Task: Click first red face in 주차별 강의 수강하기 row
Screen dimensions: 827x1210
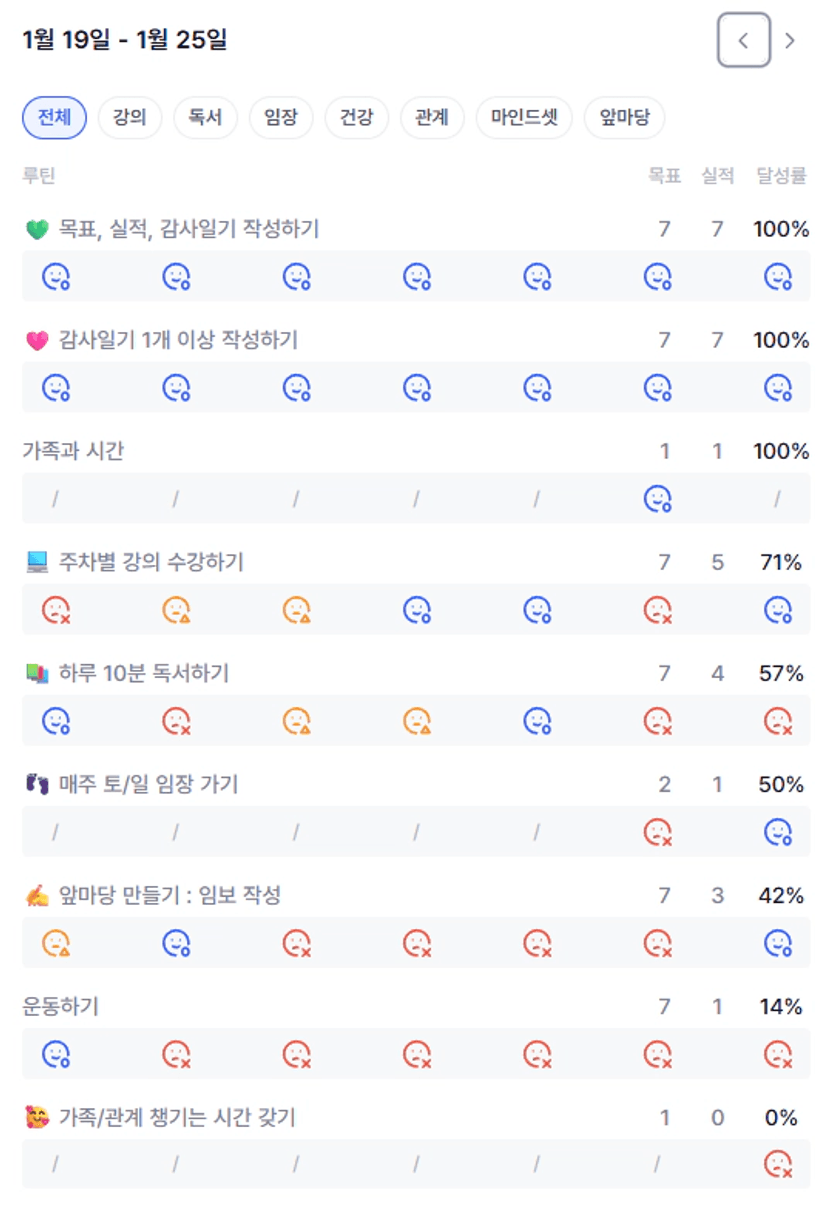Action: pos(56,609)
